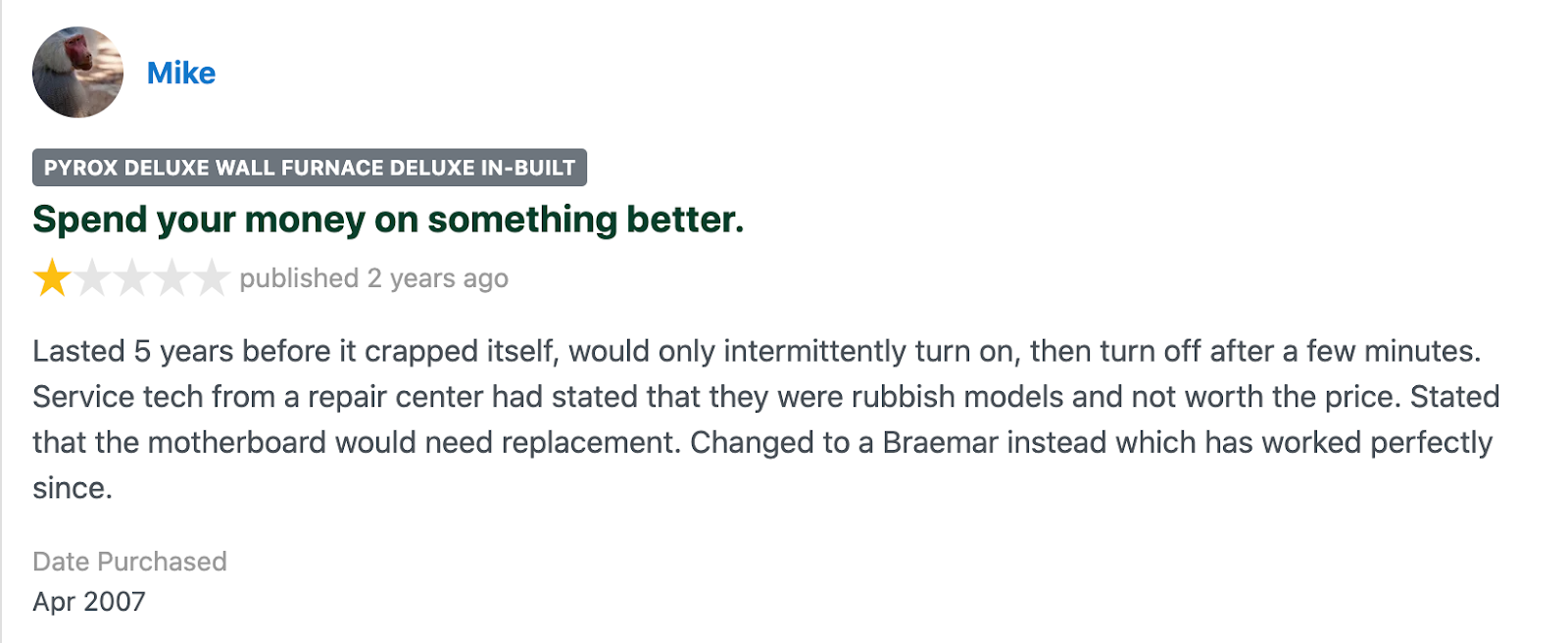Click the 'published 2 years ago' timestamp
Screen dimensions: 1568x643
[x=374, y=278]
